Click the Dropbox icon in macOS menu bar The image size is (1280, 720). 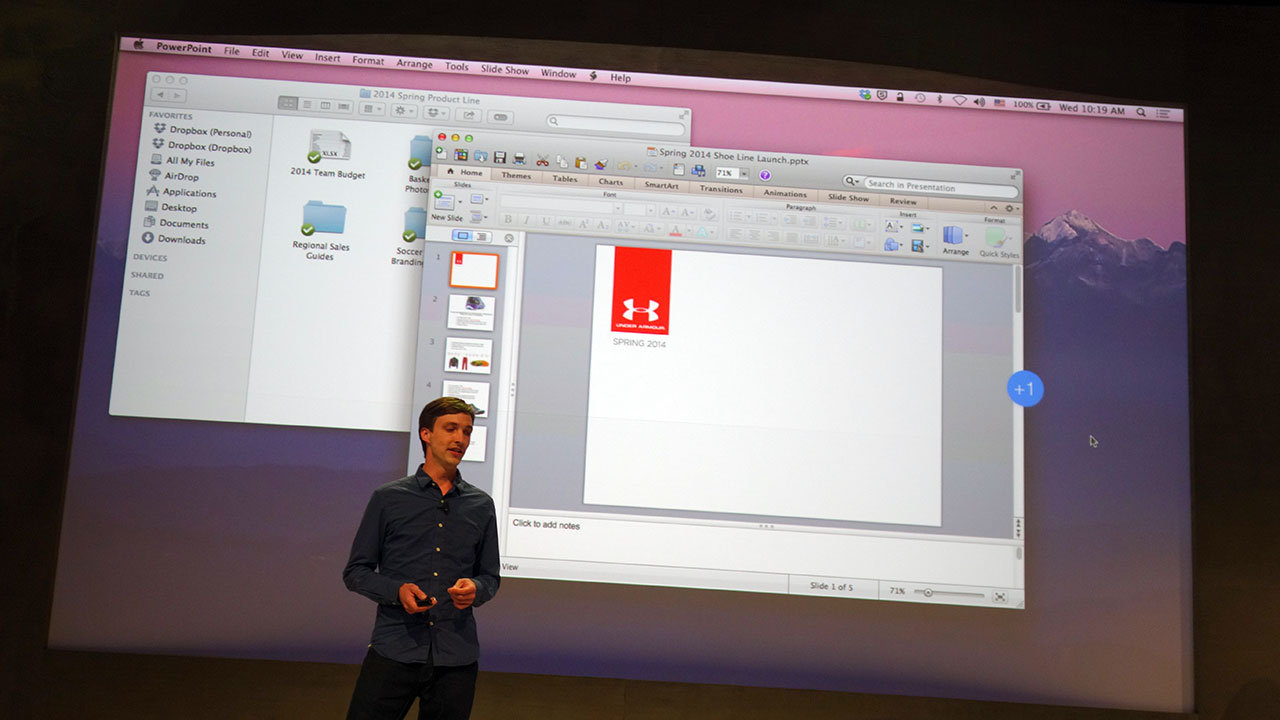pos(865,94)
